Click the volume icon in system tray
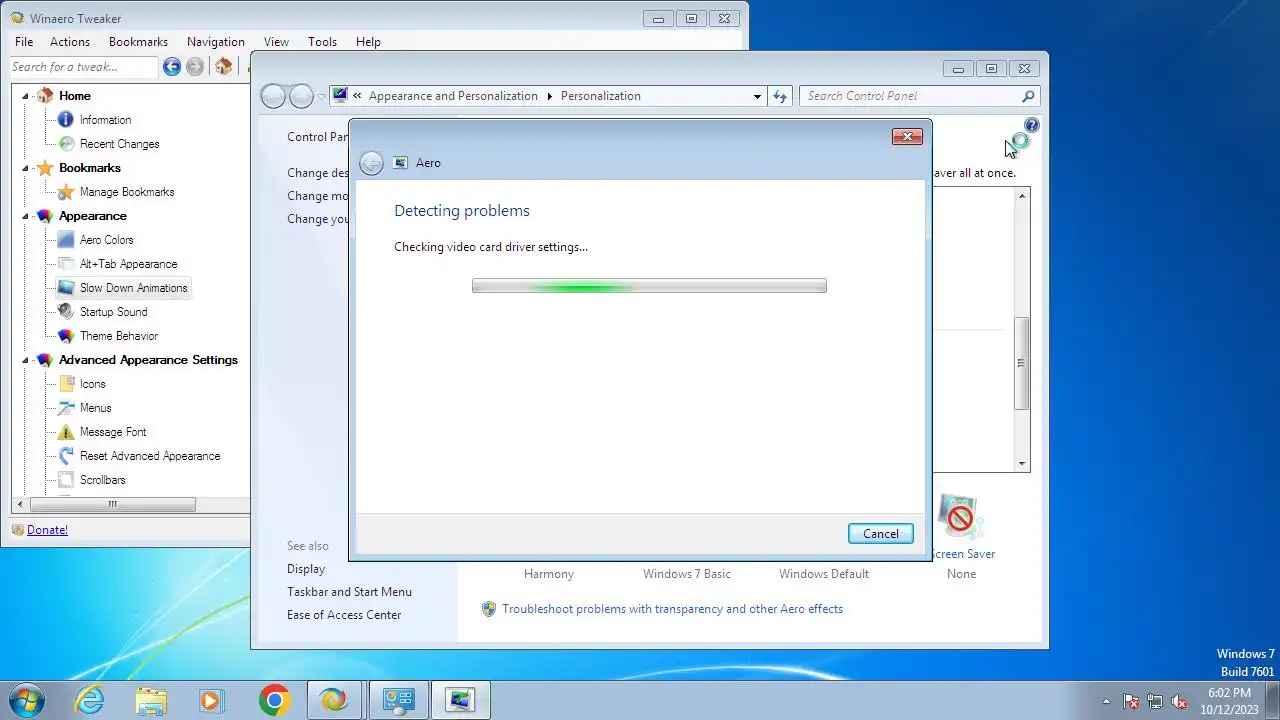The image size is (1280, 720). 1179,701
